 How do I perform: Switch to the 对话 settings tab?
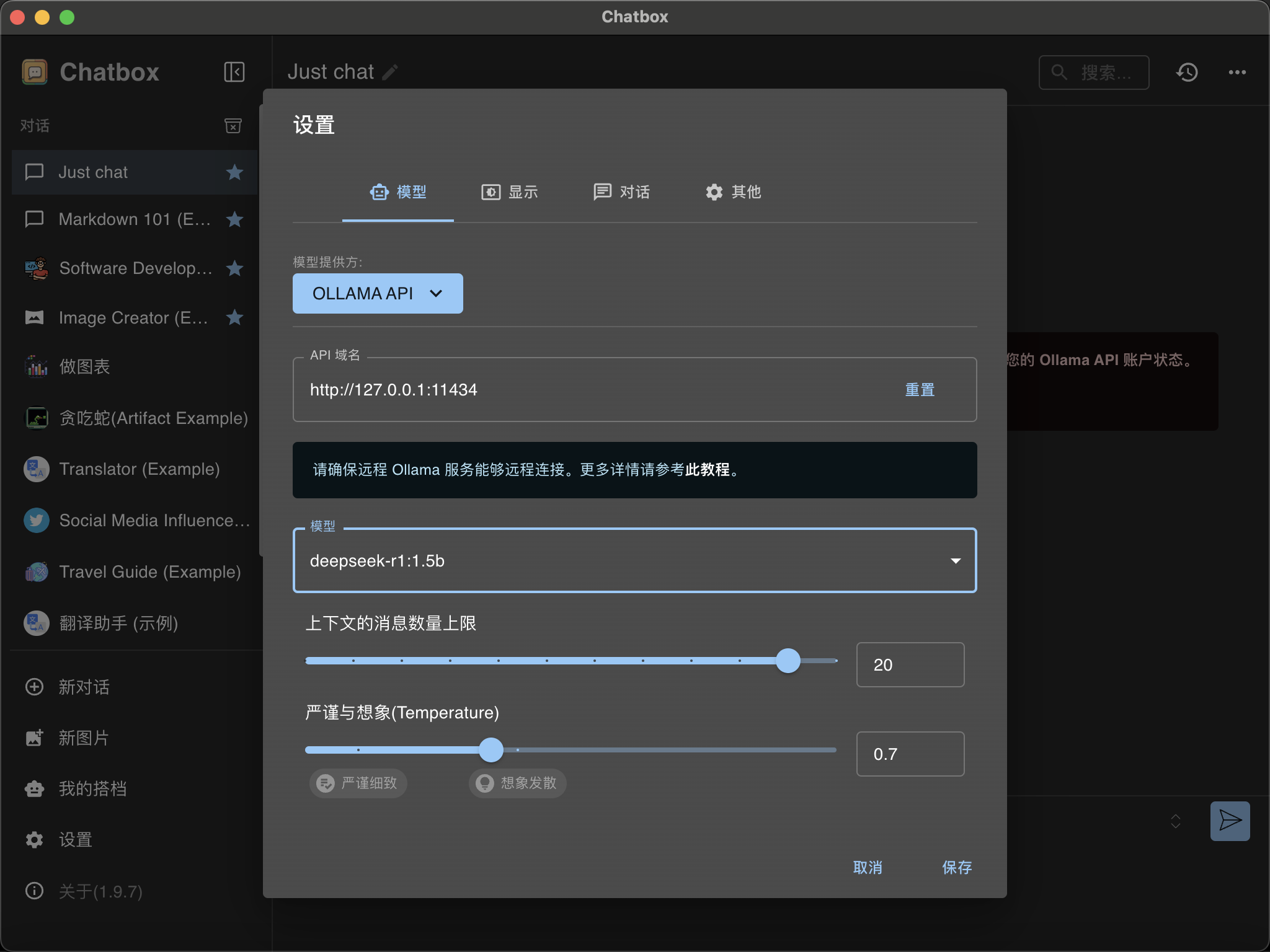[x=621, y=192]
